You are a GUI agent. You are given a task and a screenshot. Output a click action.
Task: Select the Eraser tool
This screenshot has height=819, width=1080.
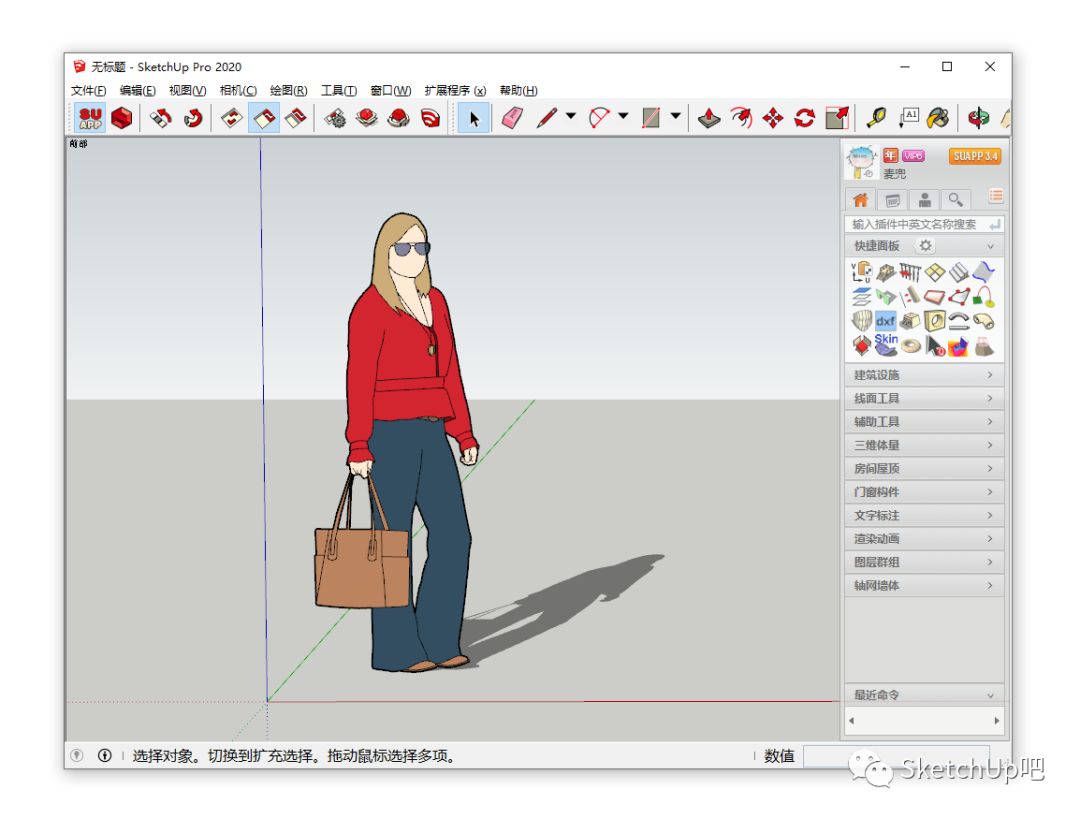pyautogui.click(x=512, y=118)
